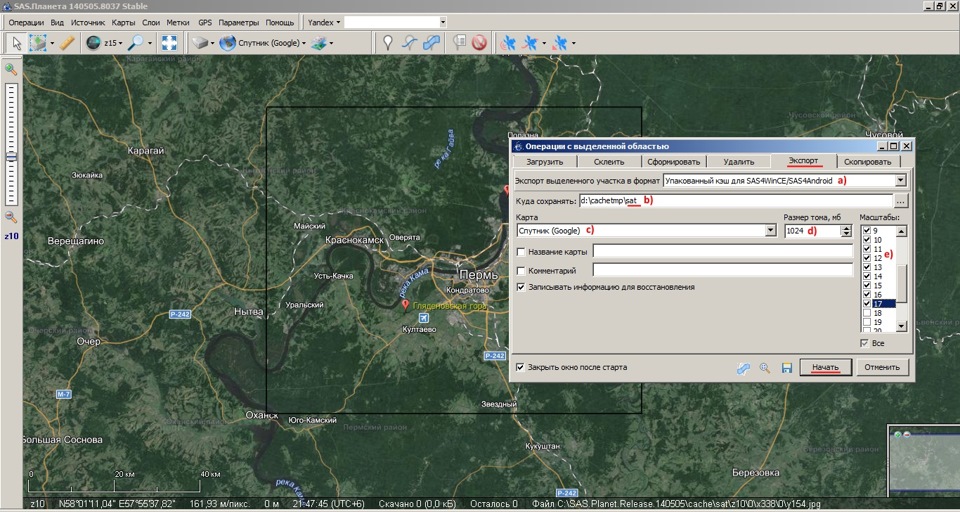Click the Начать button

[x=825, y=367]
